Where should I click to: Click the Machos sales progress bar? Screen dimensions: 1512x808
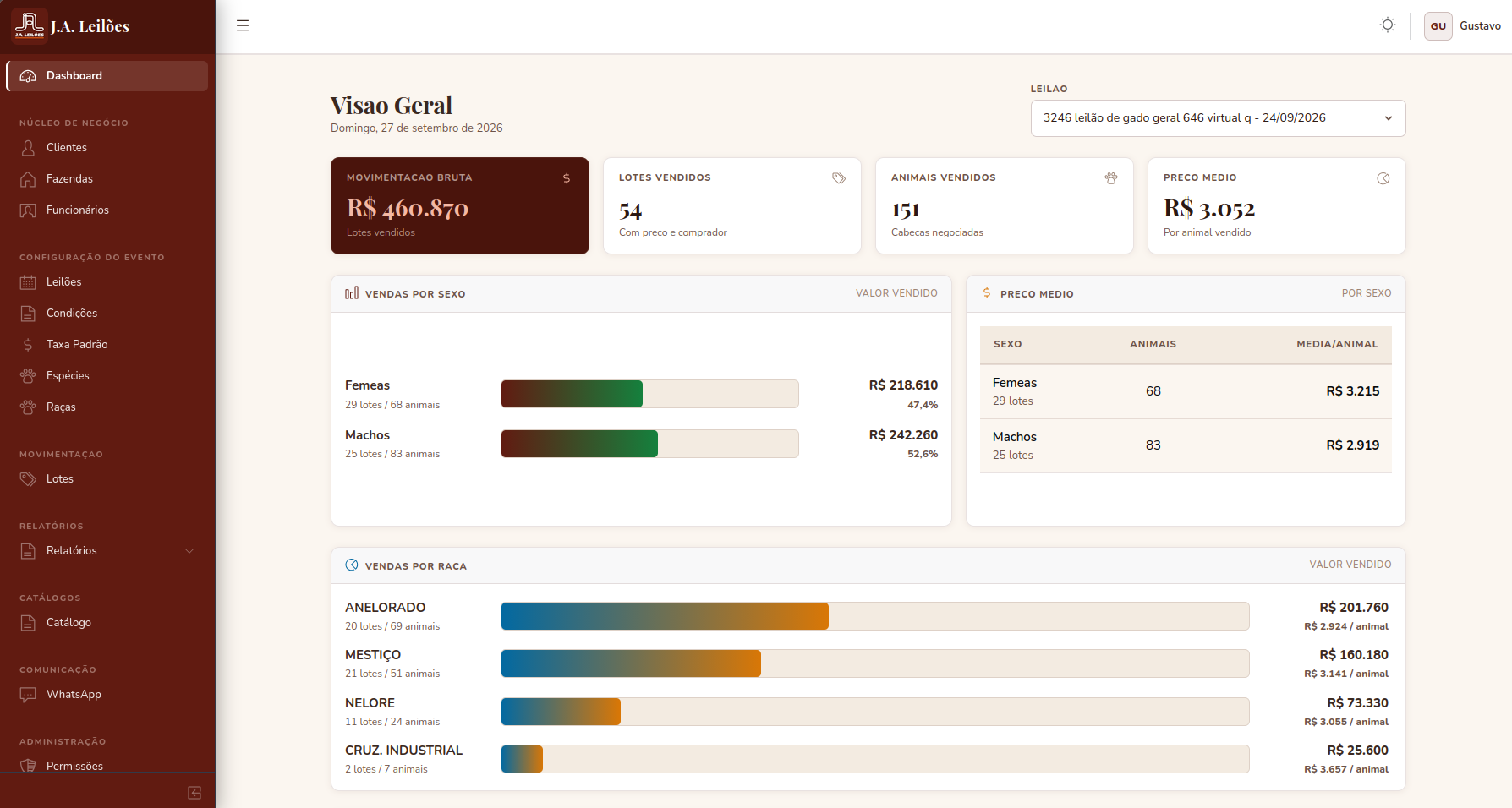tap(649, 444)
